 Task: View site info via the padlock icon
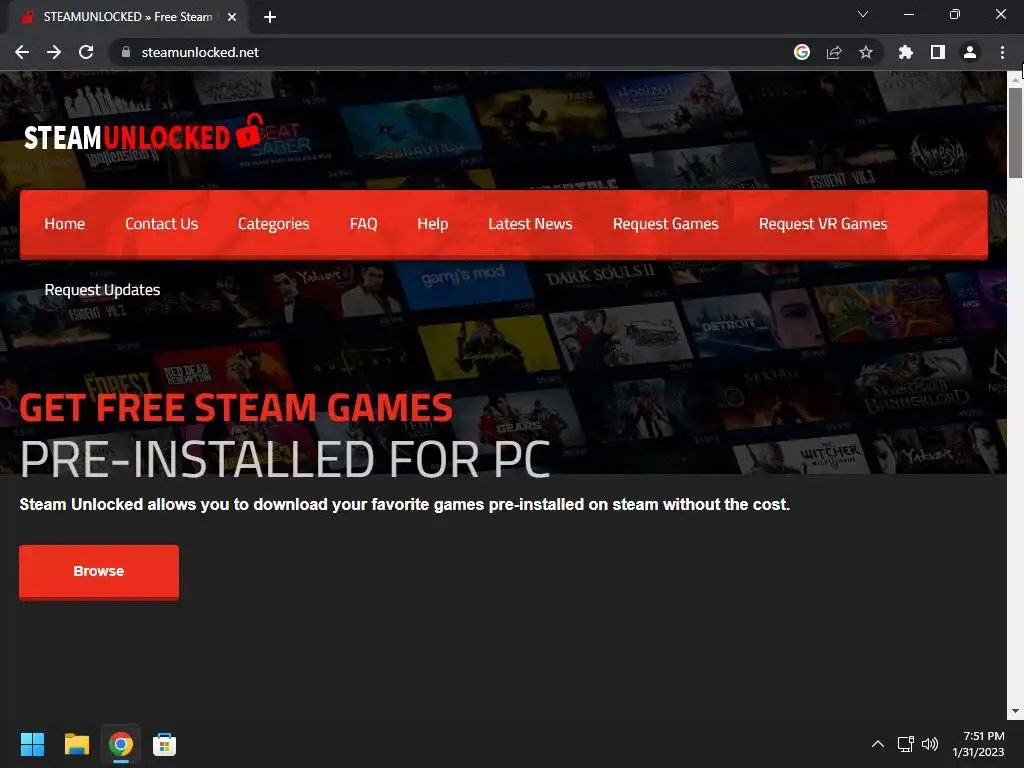(126, 52)
